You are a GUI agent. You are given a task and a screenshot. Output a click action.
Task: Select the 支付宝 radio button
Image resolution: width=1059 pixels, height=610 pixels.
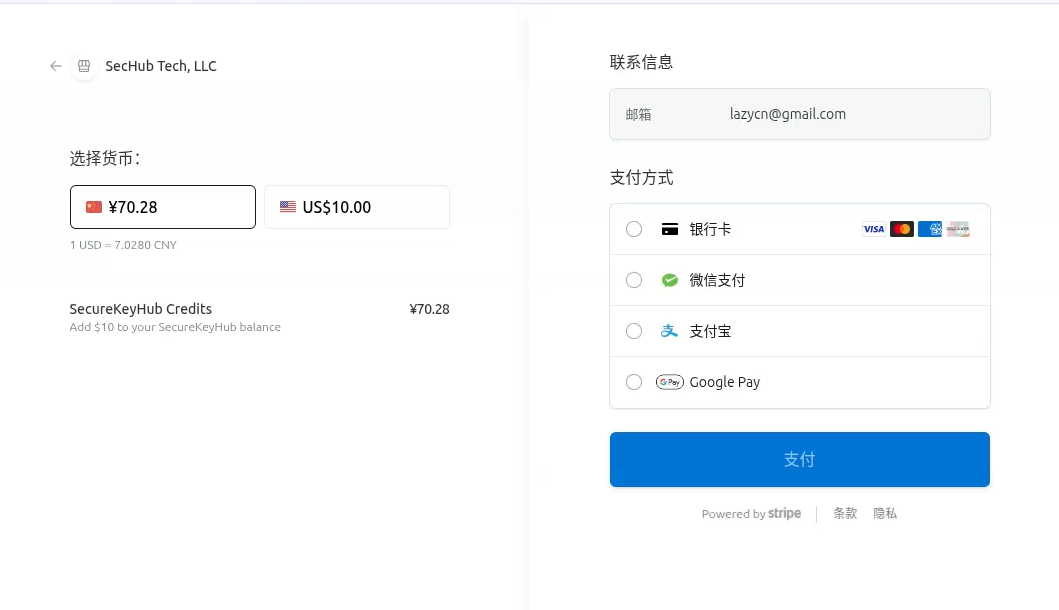634,331
